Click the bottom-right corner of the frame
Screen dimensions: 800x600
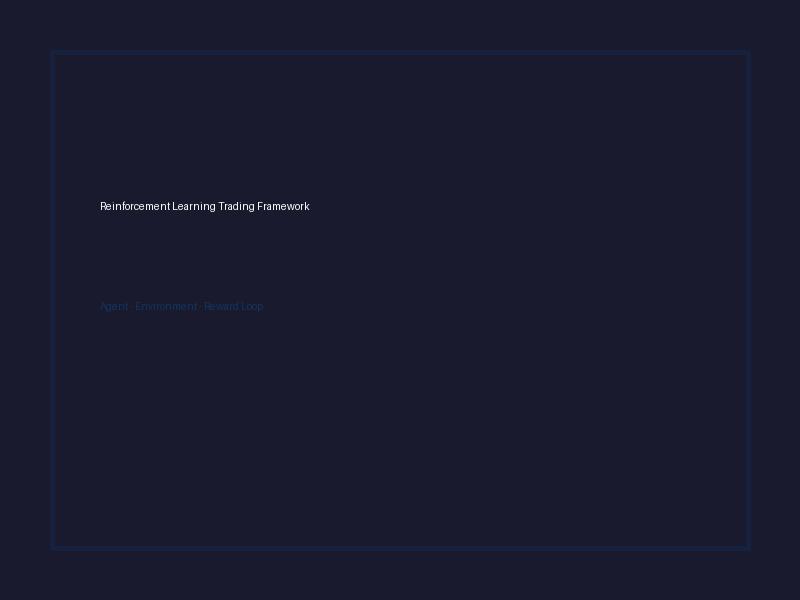(x=747, y=548)
